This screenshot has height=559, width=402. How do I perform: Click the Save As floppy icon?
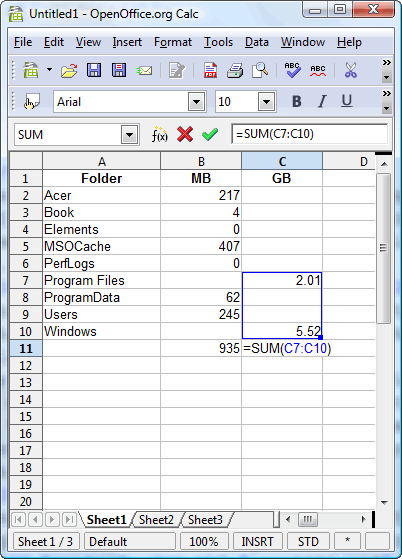click(x=119, y=70)
